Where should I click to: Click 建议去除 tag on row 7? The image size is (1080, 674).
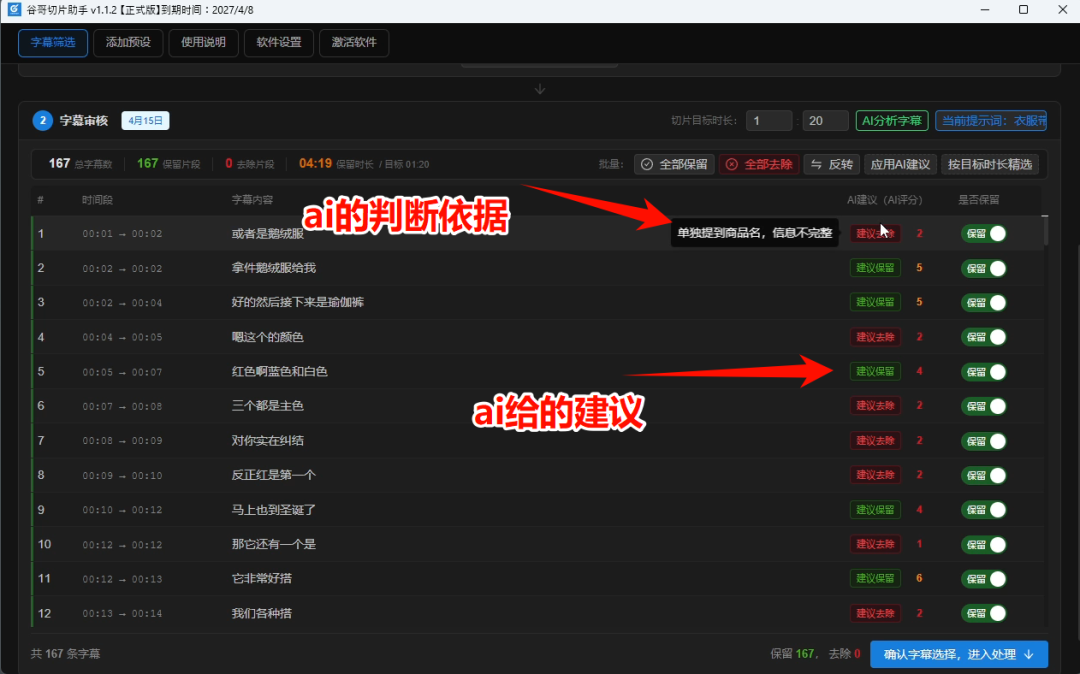(x=875, y=441)
